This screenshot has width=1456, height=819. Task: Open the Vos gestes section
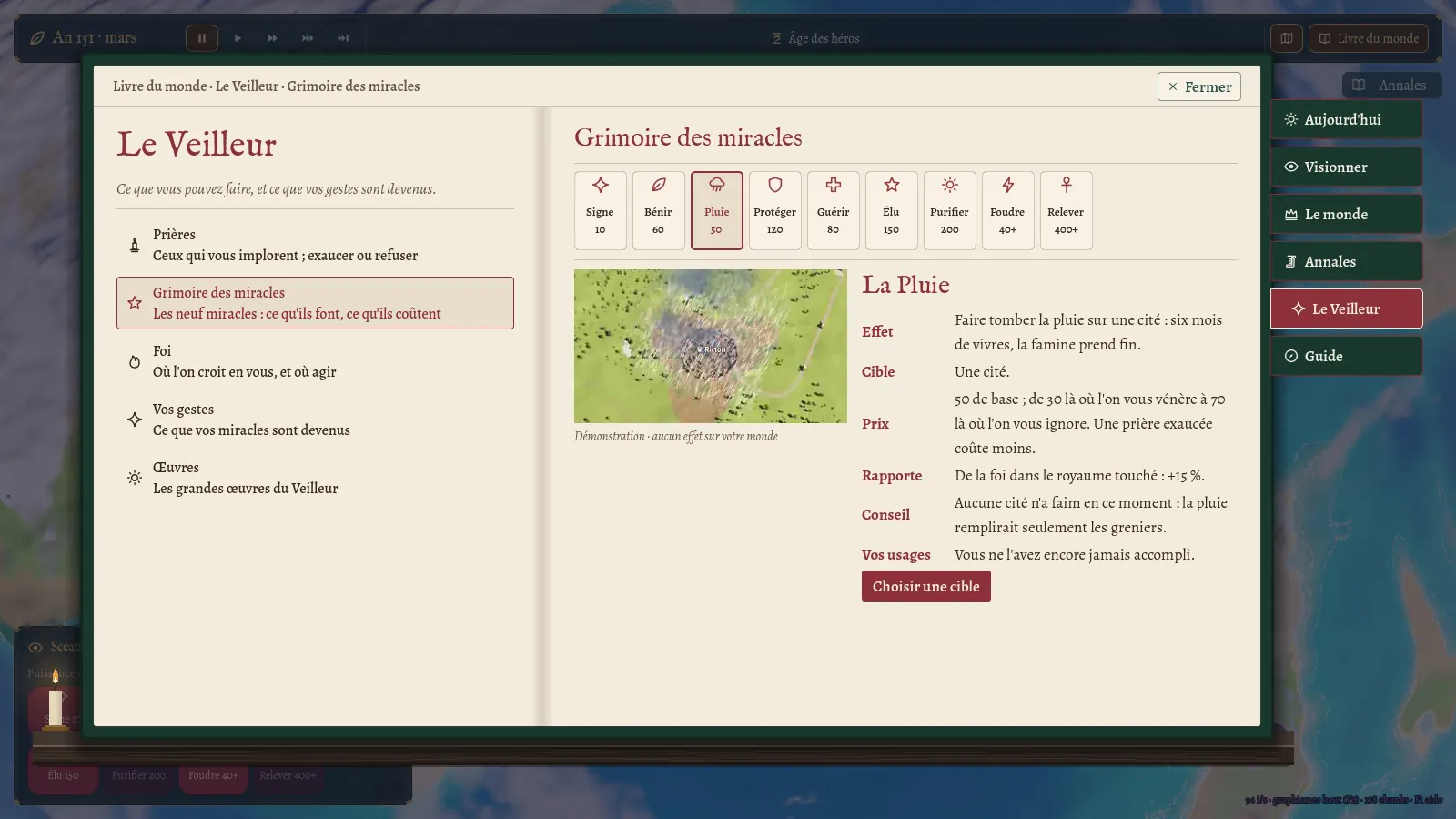tap(315, 420)
